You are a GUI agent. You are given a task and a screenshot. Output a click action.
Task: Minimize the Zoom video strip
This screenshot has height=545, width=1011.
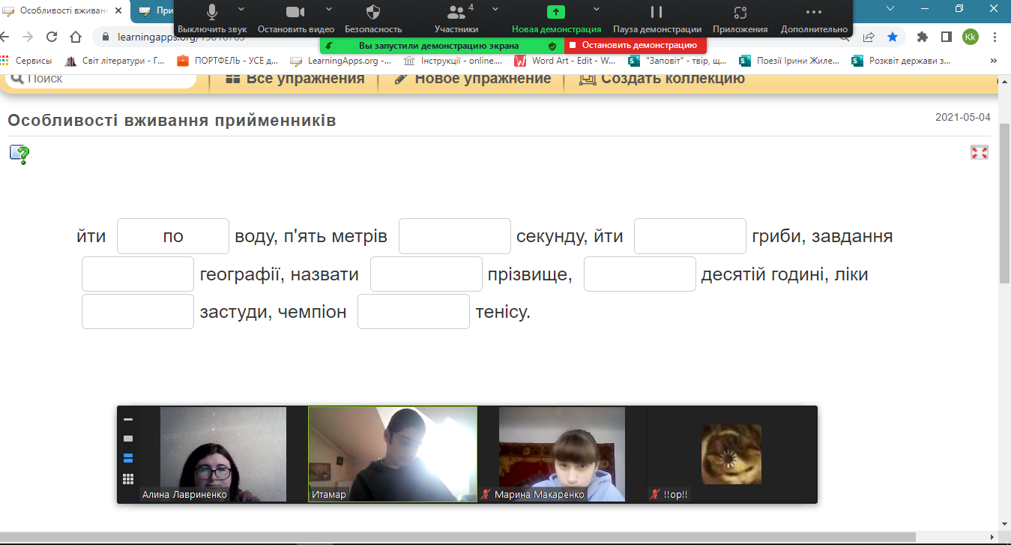tap(128, 419)
